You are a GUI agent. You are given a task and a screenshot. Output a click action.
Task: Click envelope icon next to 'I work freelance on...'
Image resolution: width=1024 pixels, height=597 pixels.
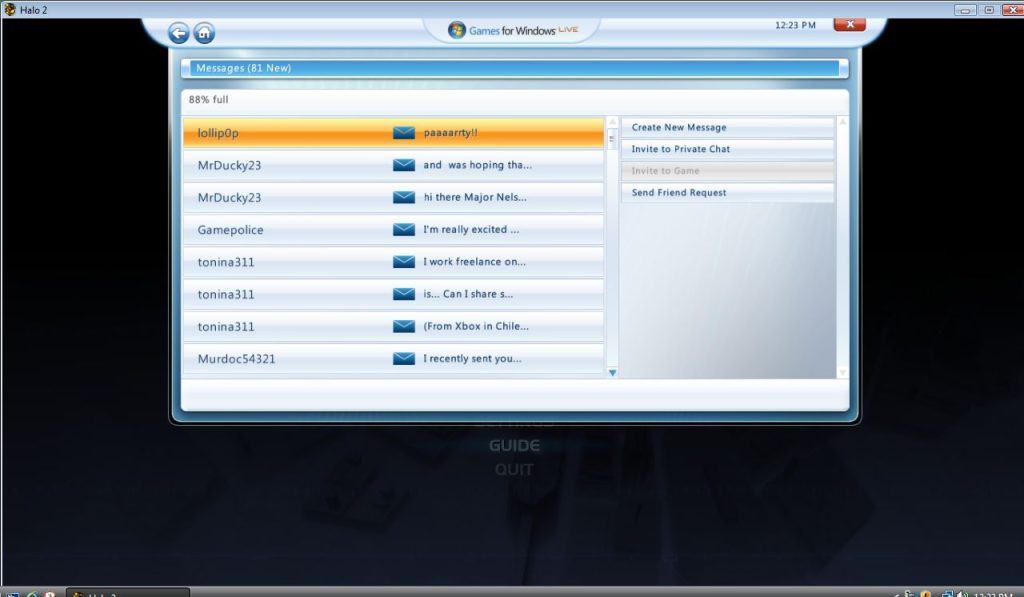(404, 262)
